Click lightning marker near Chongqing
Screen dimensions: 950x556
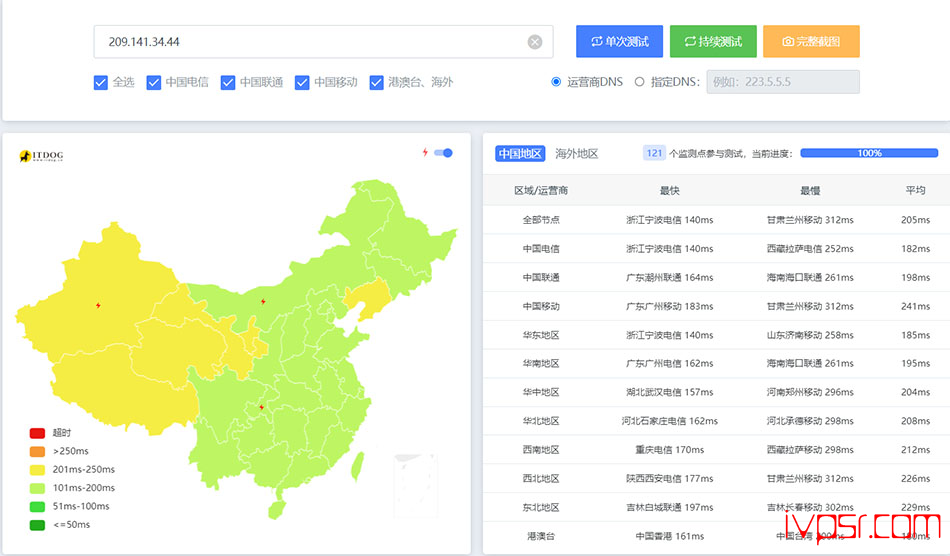pyautogui.click(x=261, y=407)
